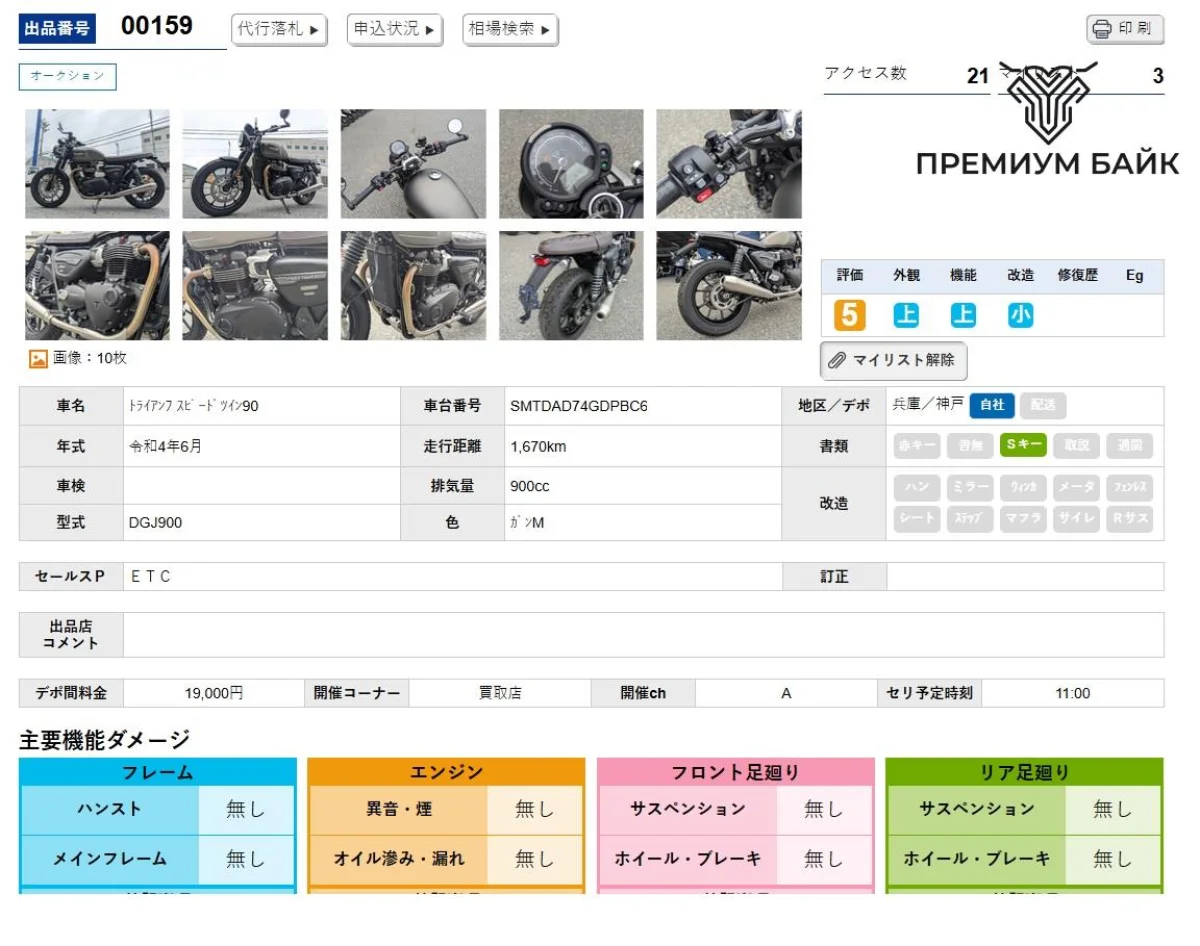Open the 相場検索 arrow button
1200x946 pixels.
tap(510, 30)
